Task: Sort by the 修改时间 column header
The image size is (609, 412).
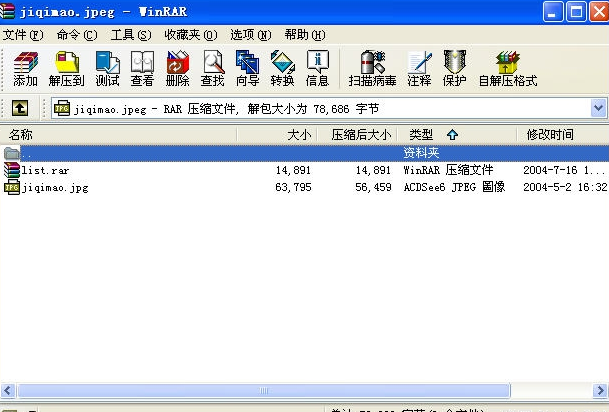Action: [563, 135]
